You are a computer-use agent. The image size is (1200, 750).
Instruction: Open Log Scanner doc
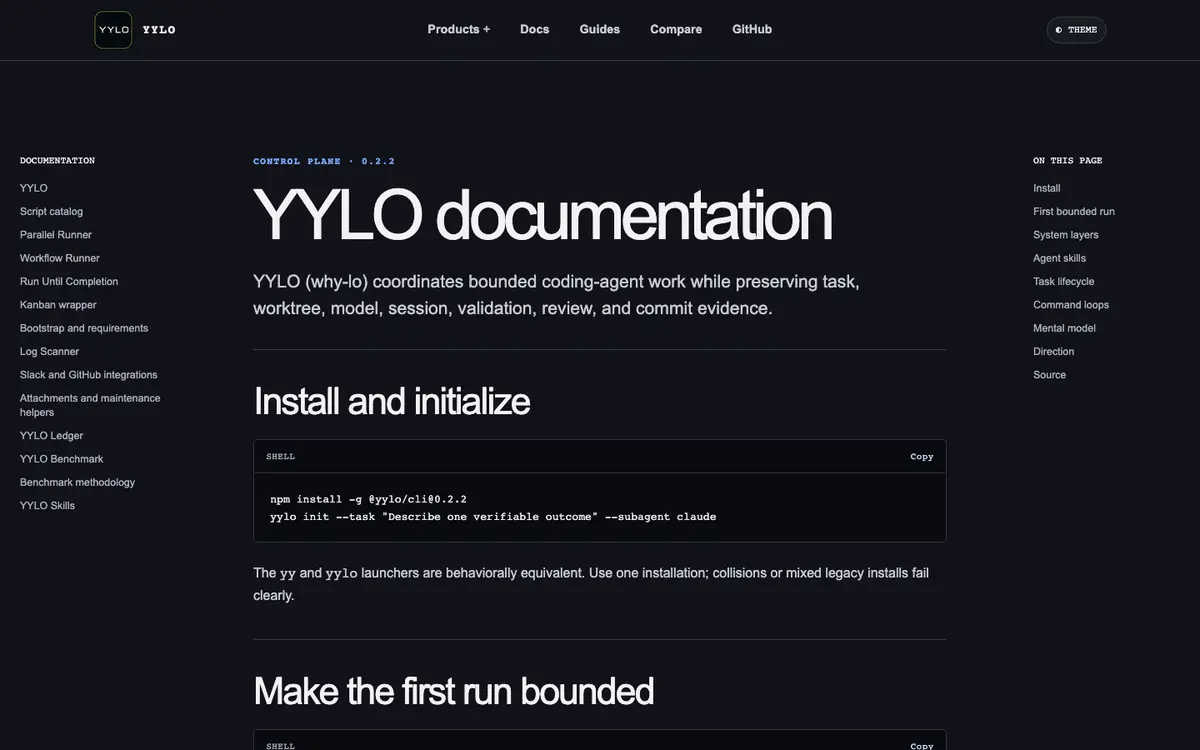pos(49,351)
